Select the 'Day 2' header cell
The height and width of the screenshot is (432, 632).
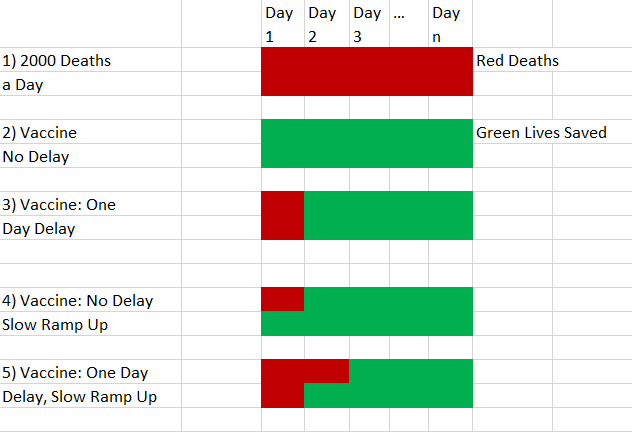327,24
